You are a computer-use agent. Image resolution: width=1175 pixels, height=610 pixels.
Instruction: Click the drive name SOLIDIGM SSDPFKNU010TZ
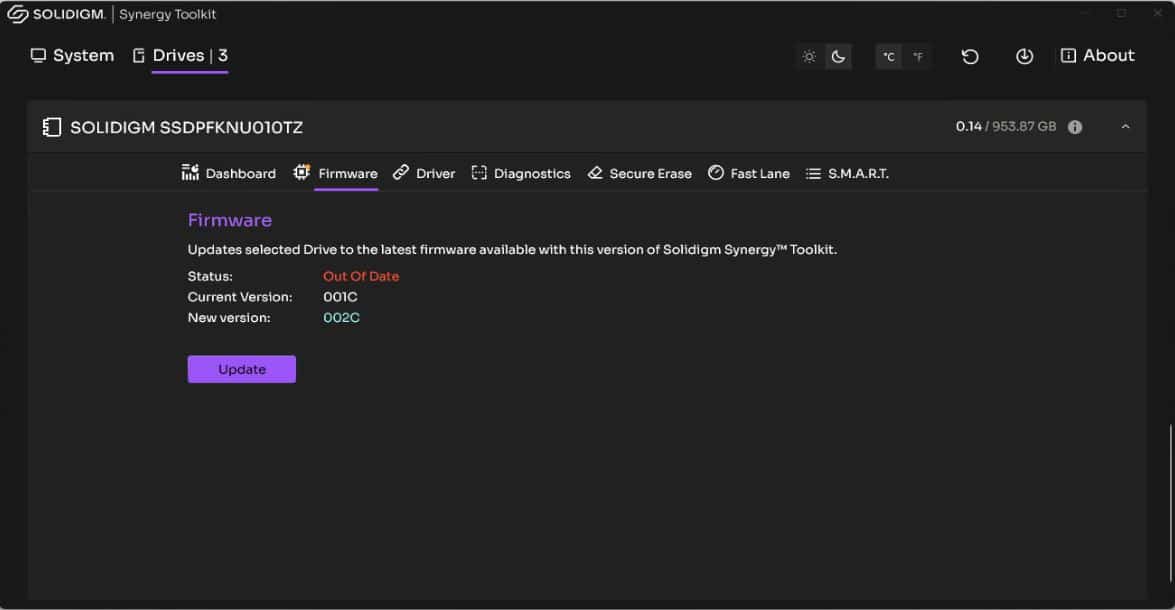187,127
